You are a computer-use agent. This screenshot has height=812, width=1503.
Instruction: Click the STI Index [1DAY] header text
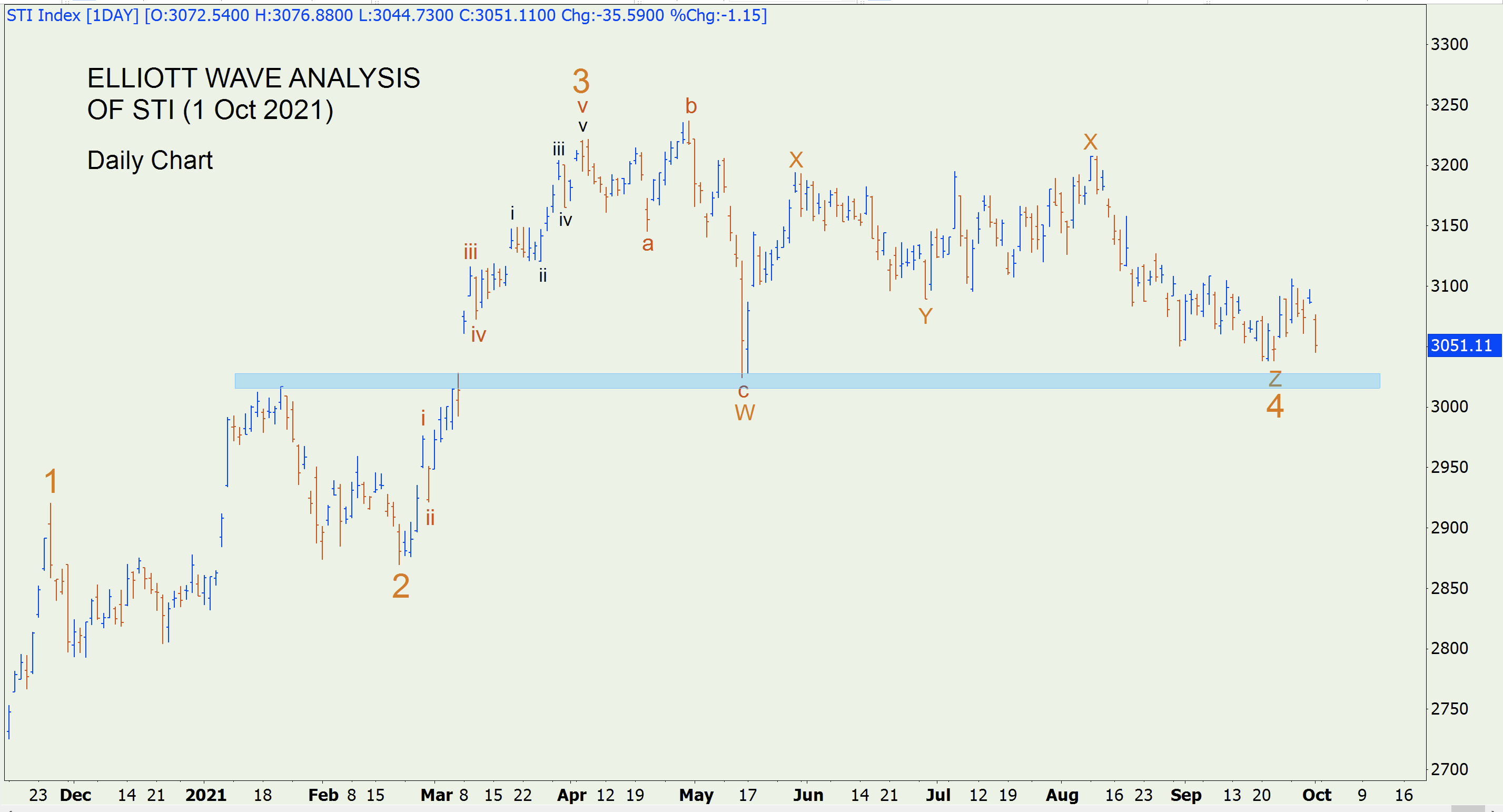click(x=387, y=15)
